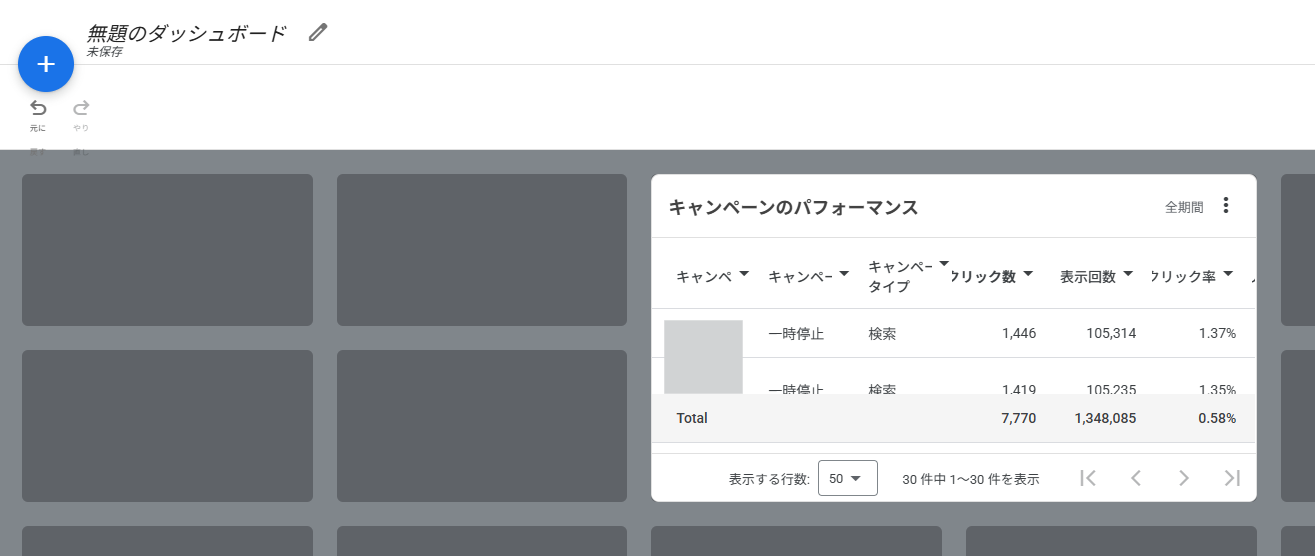Open the キャンペーン タイプ column header menu

(943, 263)
